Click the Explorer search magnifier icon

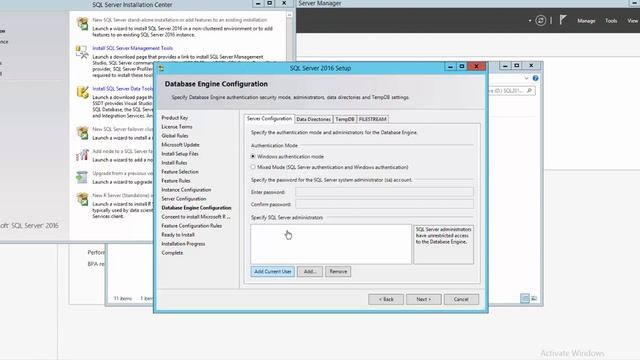529,91
